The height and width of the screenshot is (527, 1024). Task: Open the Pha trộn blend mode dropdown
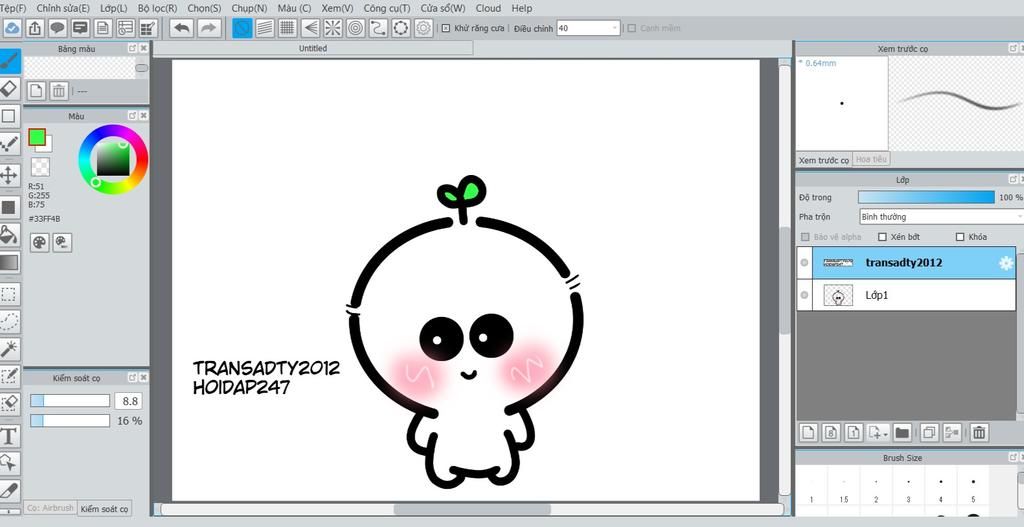pos(941,217)
